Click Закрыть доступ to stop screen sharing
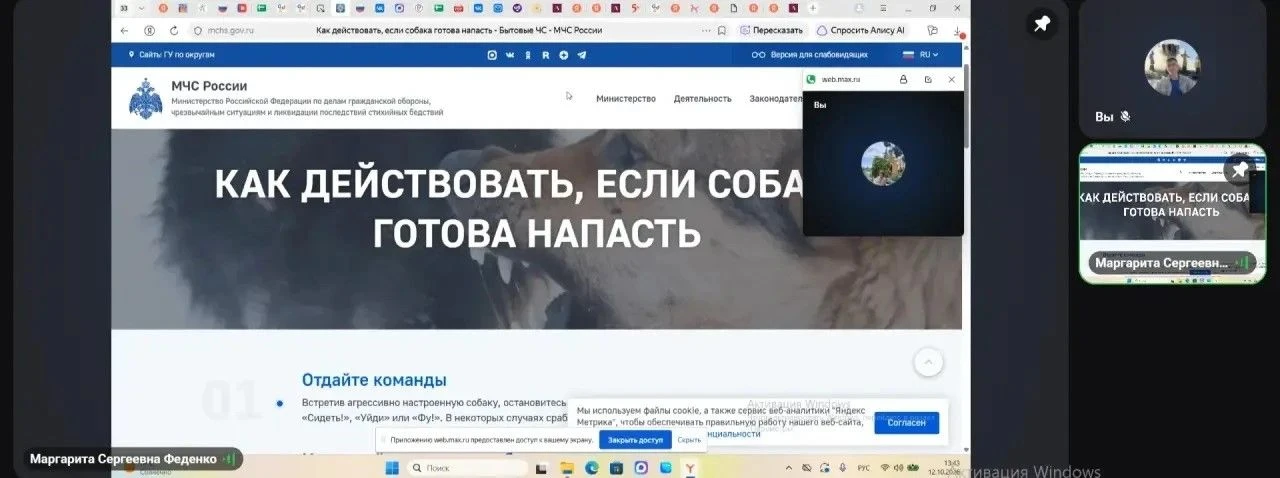Image resolution: width=1280 pixels, height=478 pixels. click(635, 440)
